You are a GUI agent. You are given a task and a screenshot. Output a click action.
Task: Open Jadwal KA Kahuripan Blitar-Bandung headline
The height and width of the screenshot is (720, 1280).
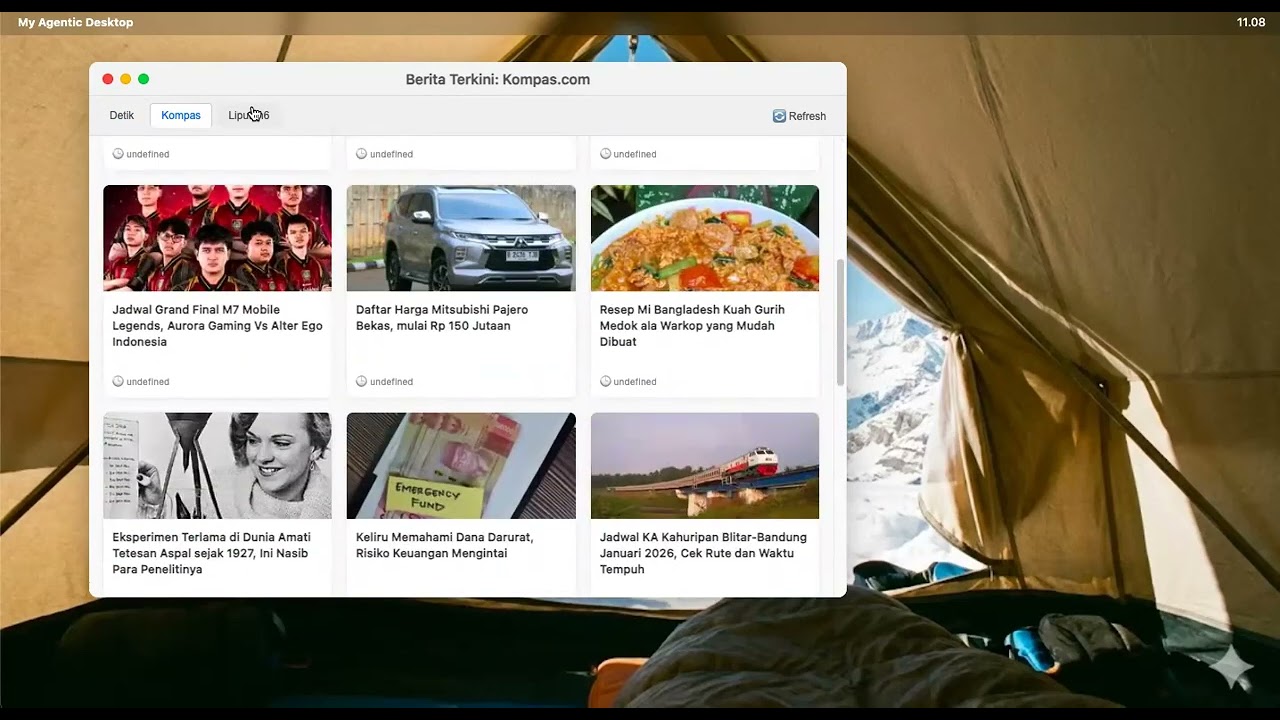point(703,553)
